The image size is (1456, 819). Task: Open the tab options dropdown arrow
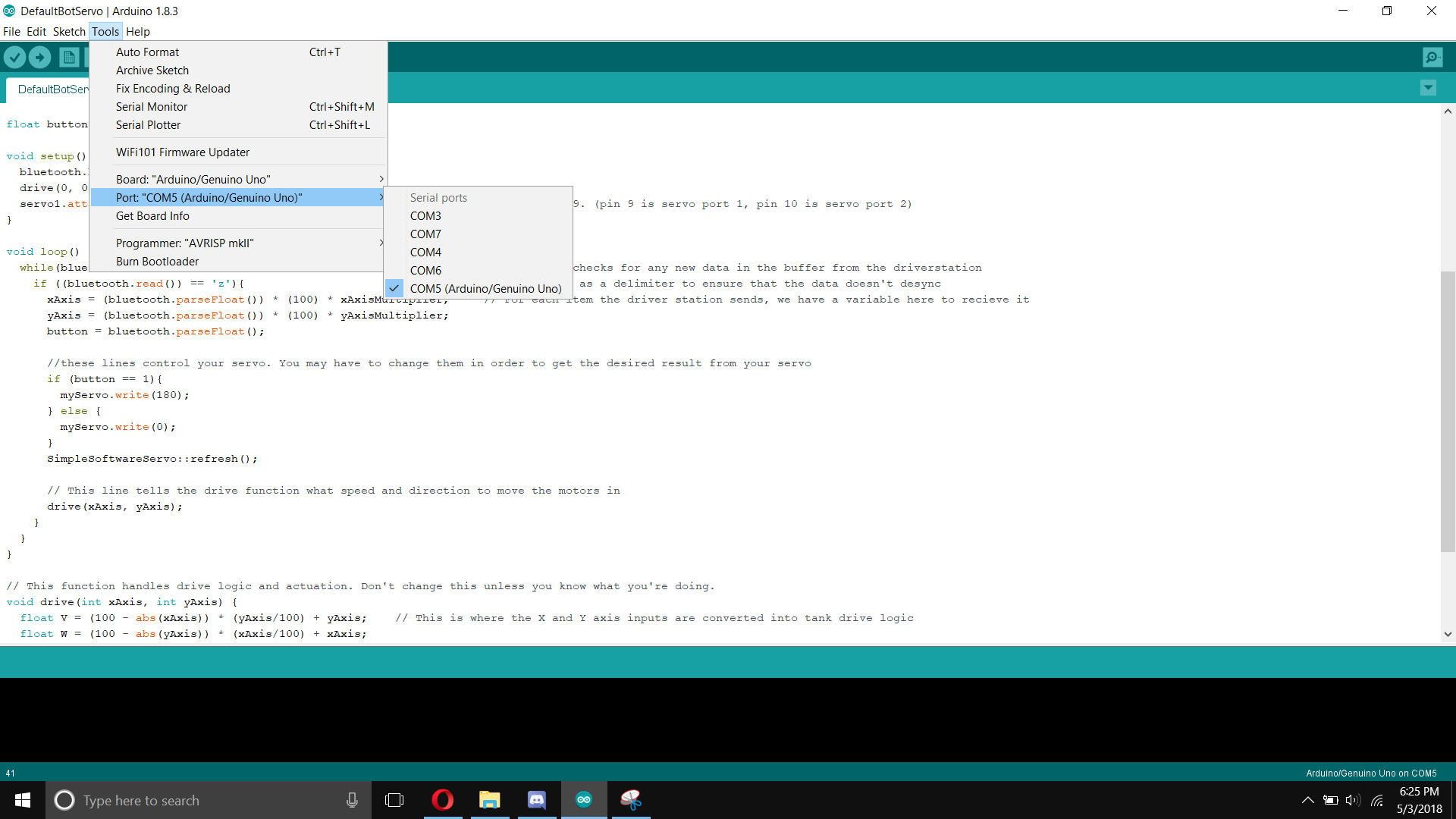(x=1428, y=88)
